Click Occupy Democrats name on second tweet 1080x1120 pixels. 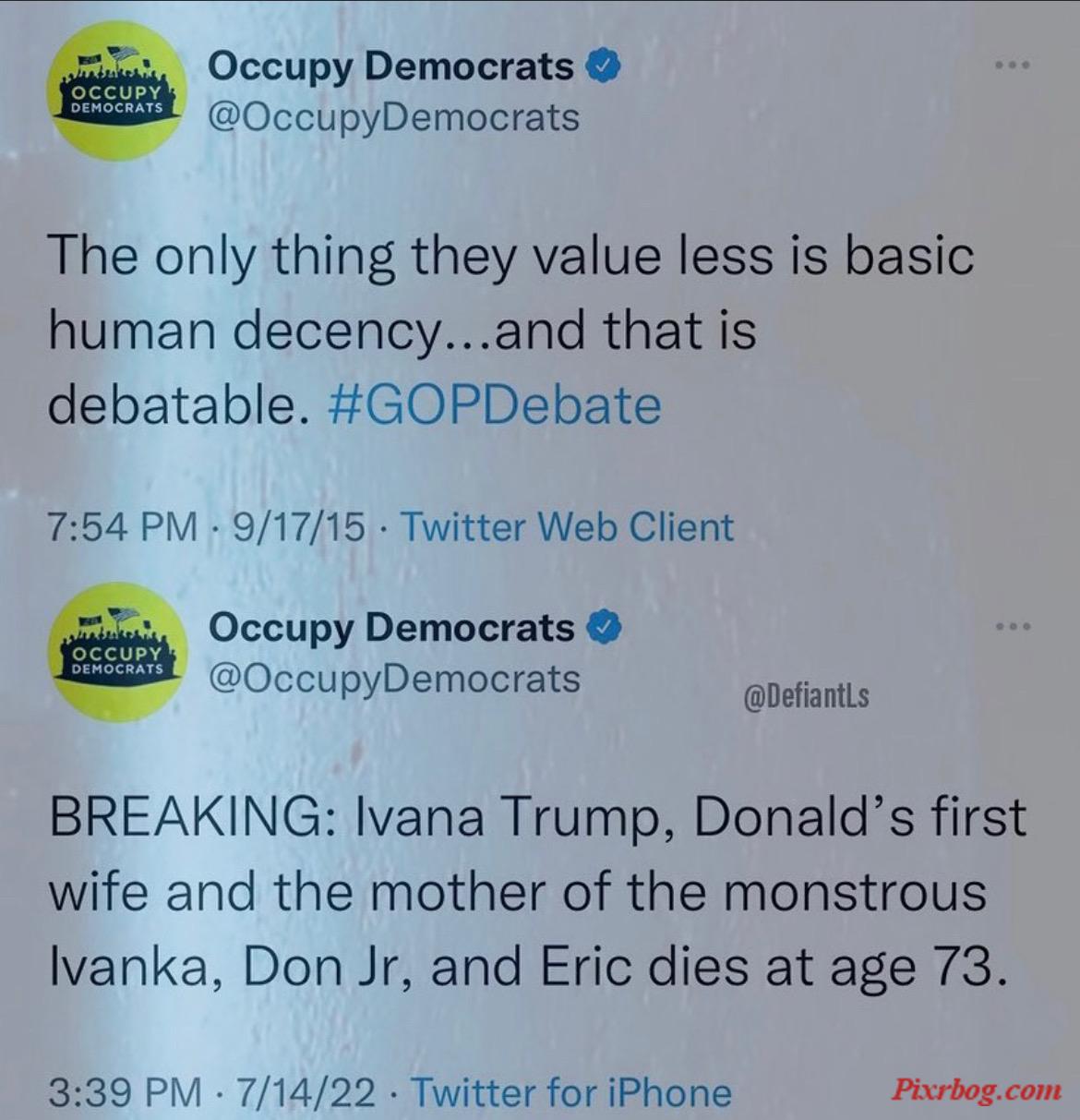391,628
